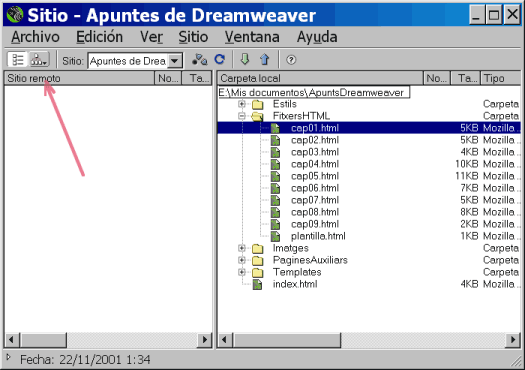
Task: Click the green Get files arrow
Action: 245,59
